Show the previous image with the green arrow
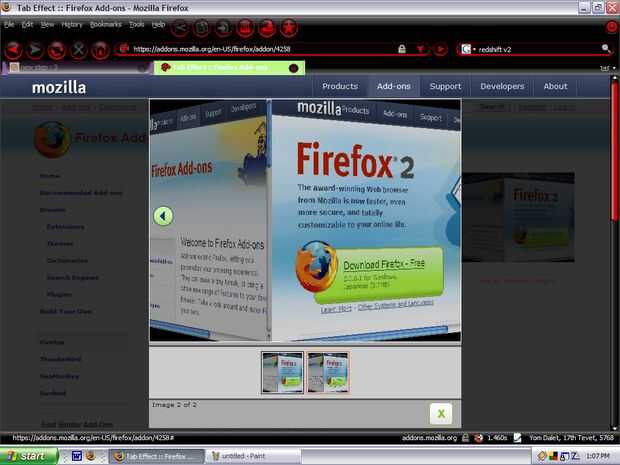This screenshot has height=465, width=620. click(163, 216)
